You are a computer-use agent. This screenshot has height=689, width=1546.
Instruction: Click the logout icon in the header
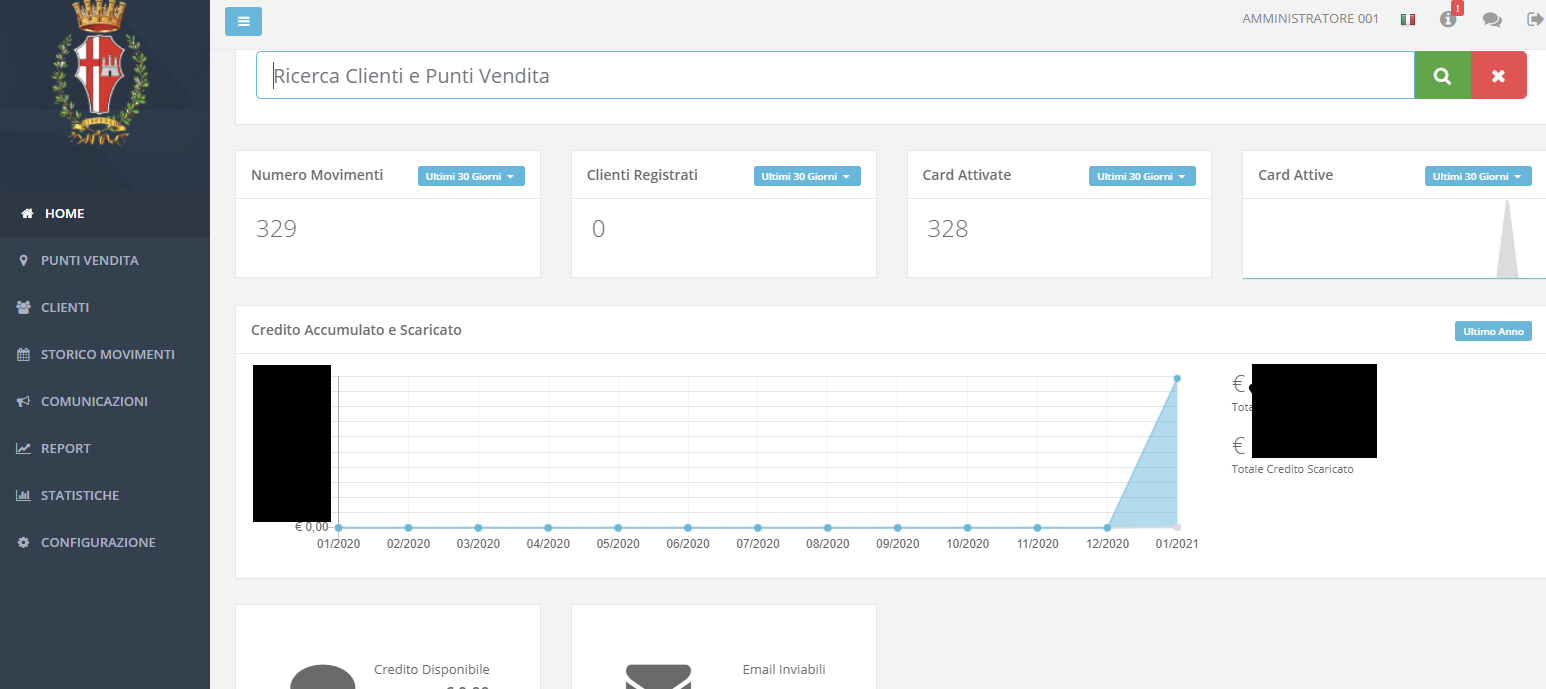pyautogui.click(x=1534, y=19)
